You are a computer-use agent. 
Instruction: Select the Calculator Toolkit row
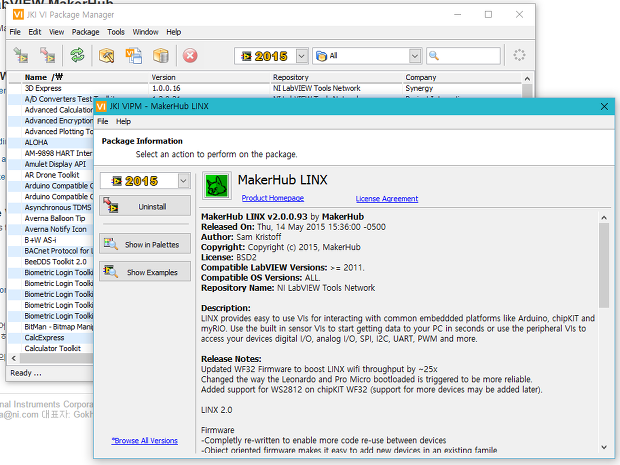click(51, 348)
